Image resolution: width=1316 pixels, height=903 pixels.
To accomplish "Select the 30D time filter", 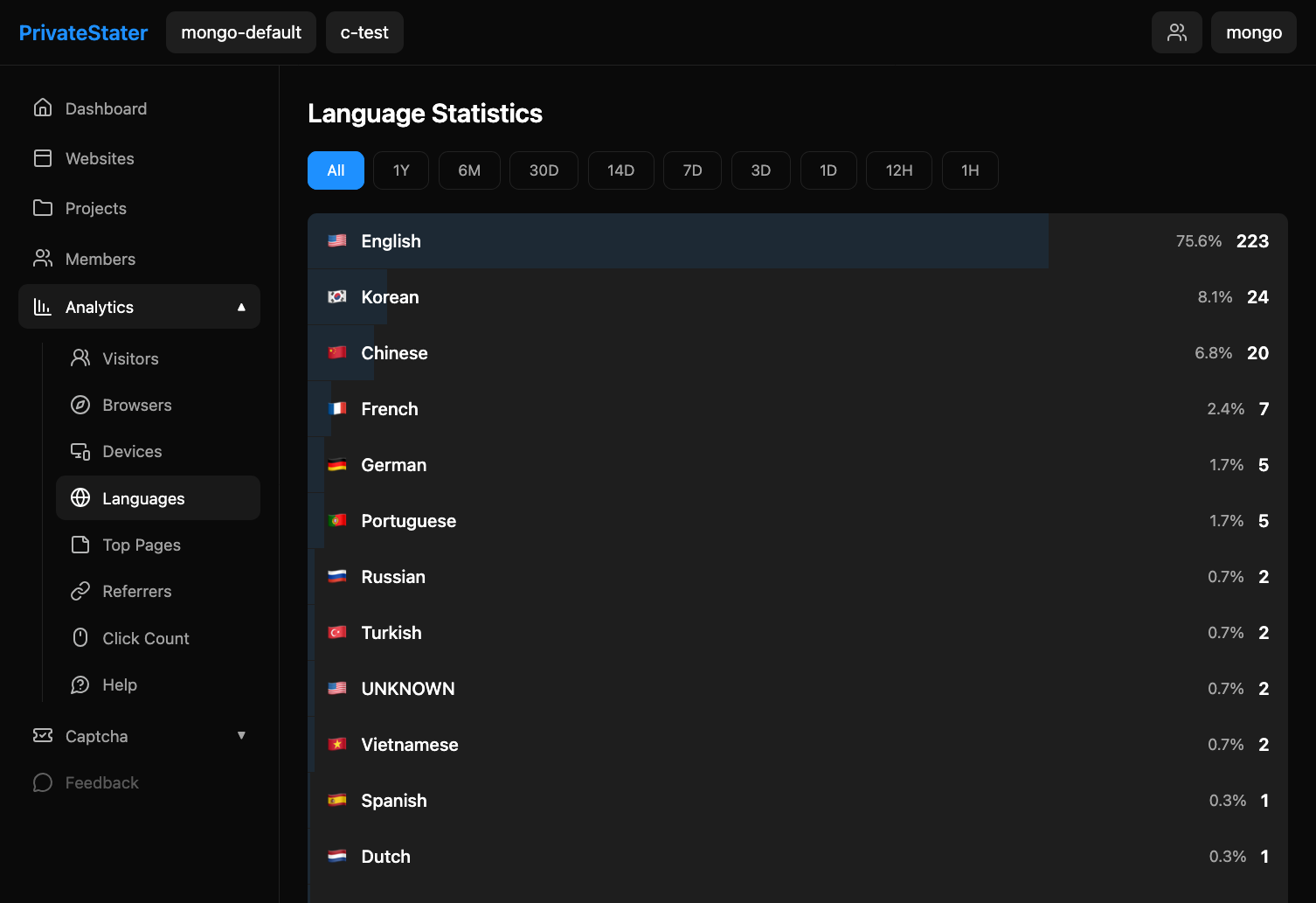I will [544, 170].
